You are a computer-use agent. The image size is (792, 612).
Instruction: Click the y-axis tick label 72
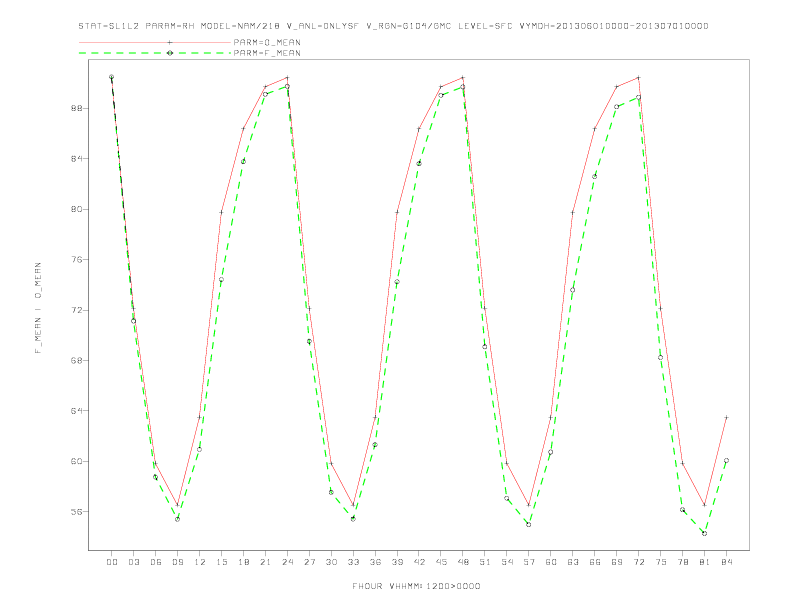(76, 310)
